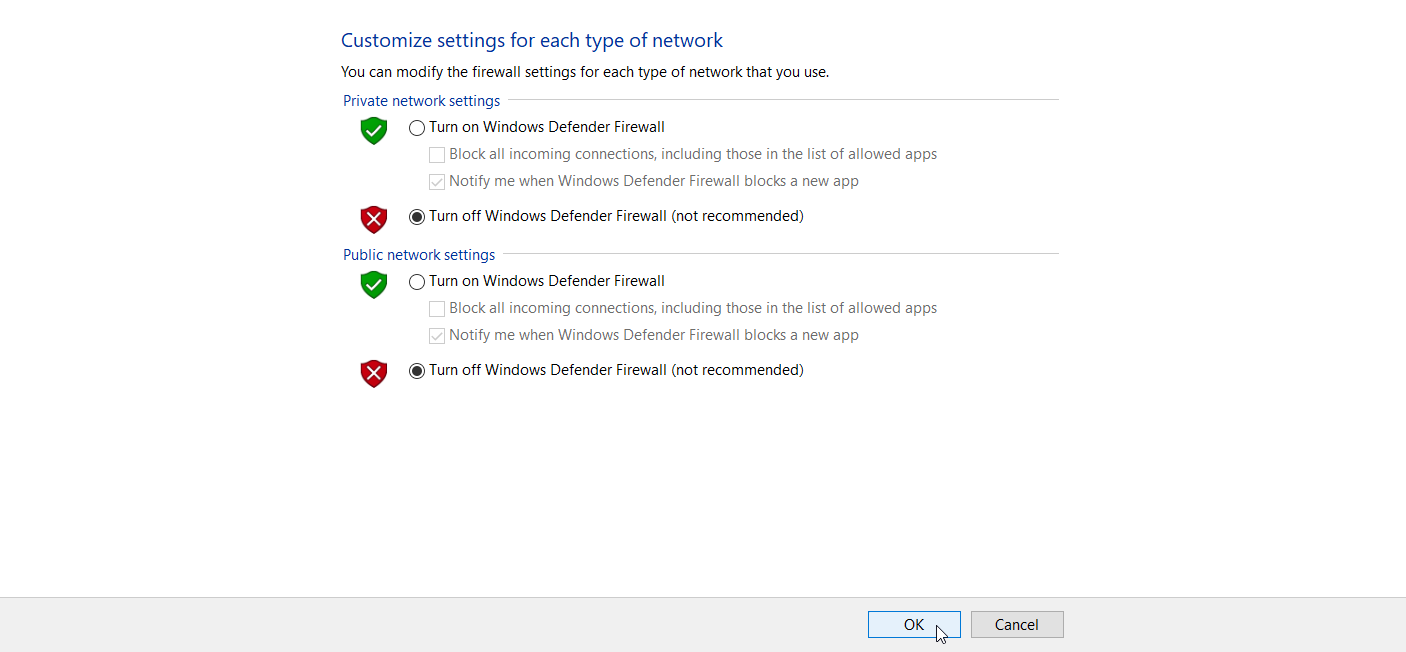Click the Private network settings group label
The width and height of the screenshot is (1406, 652).
422,101
